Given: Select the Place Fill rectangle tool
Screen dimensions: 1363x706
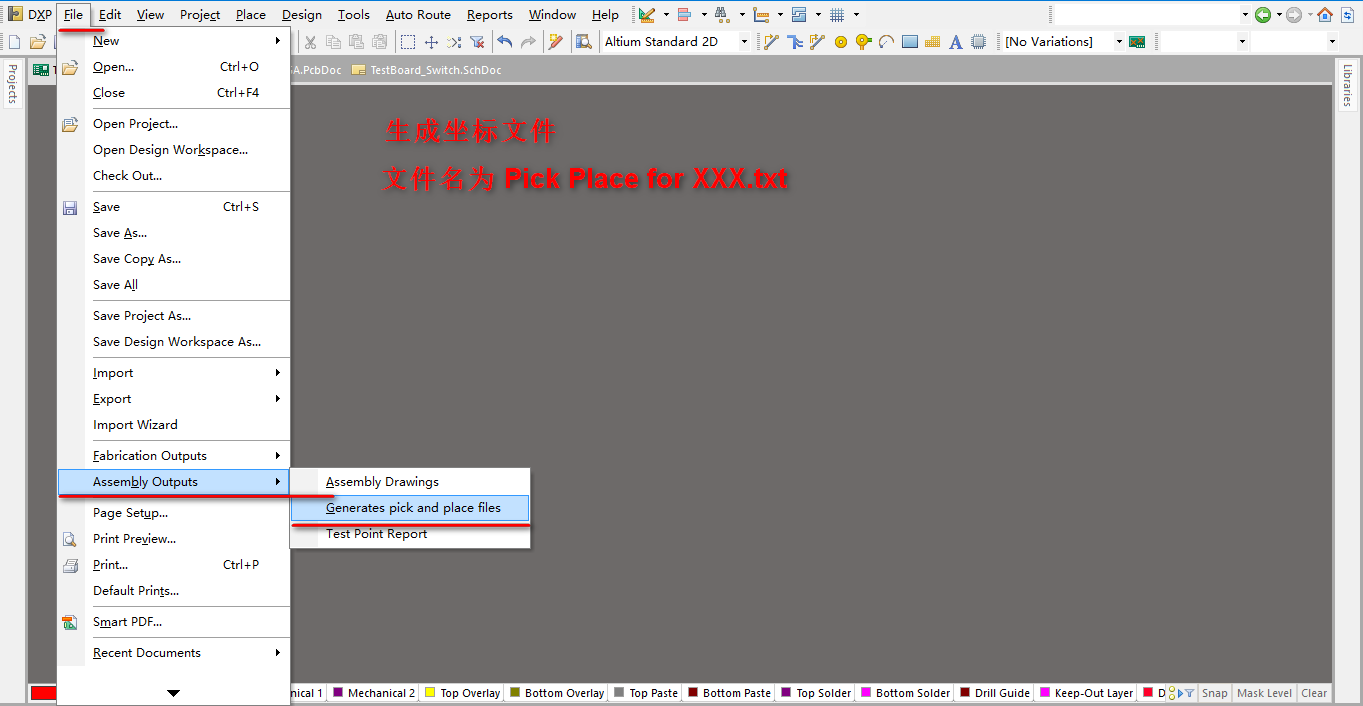Looking at the screenshot, I should point(910,42).
